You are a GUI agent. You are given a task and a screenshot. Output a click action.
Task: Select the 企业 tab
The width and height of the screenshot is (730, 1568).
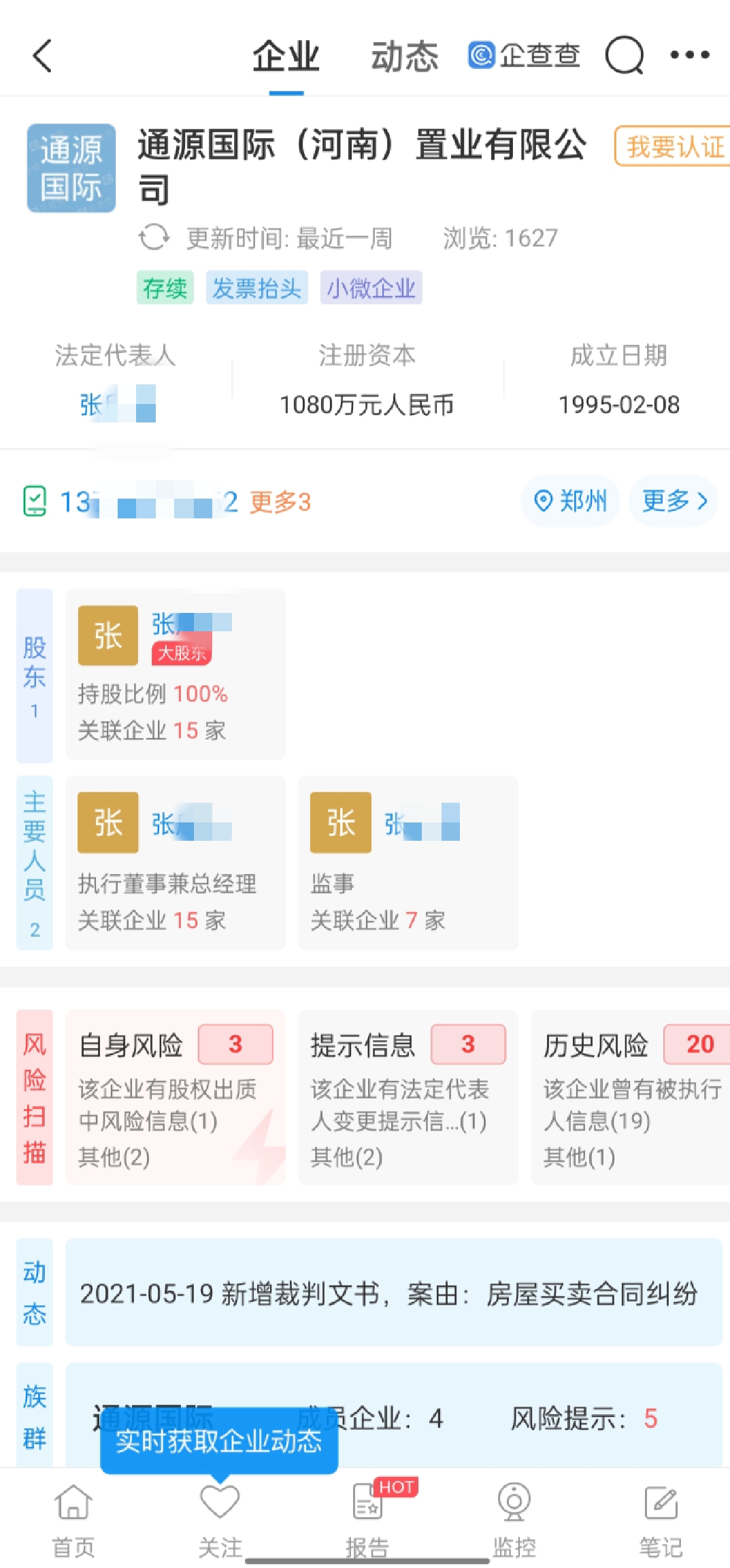[286, 56]
